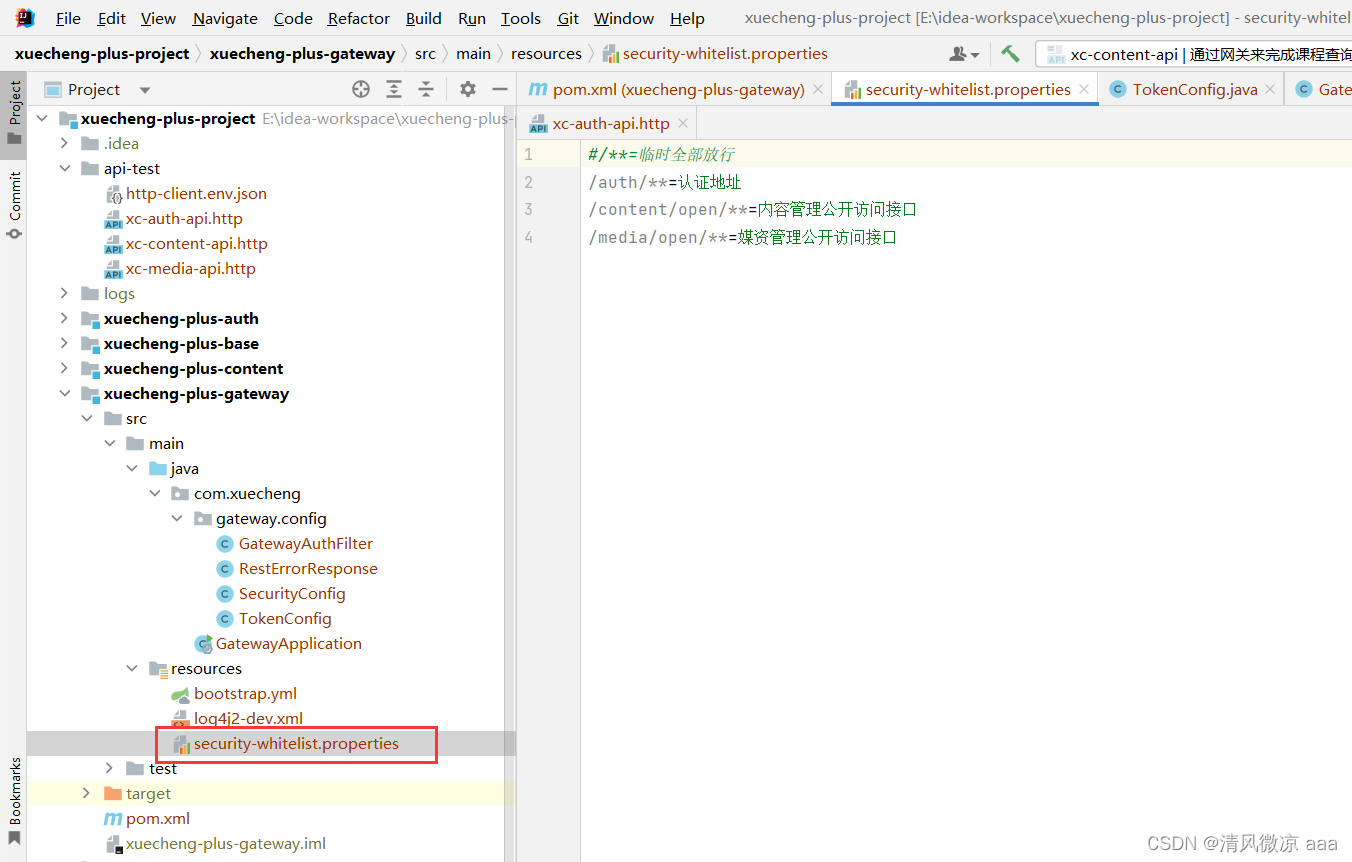Close the xc-auth-api.http editor tab

683,124
